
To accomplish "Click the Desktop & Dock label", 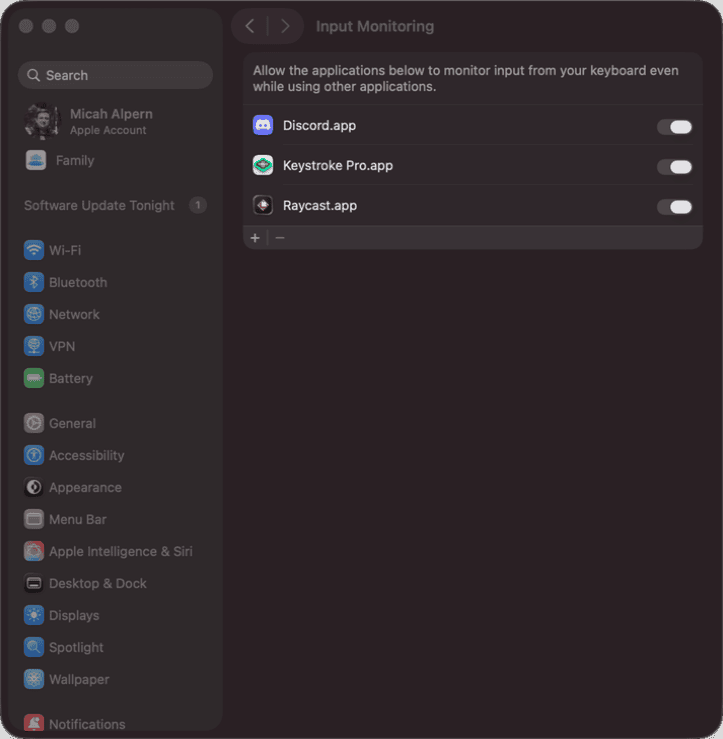I will (98, 583).
